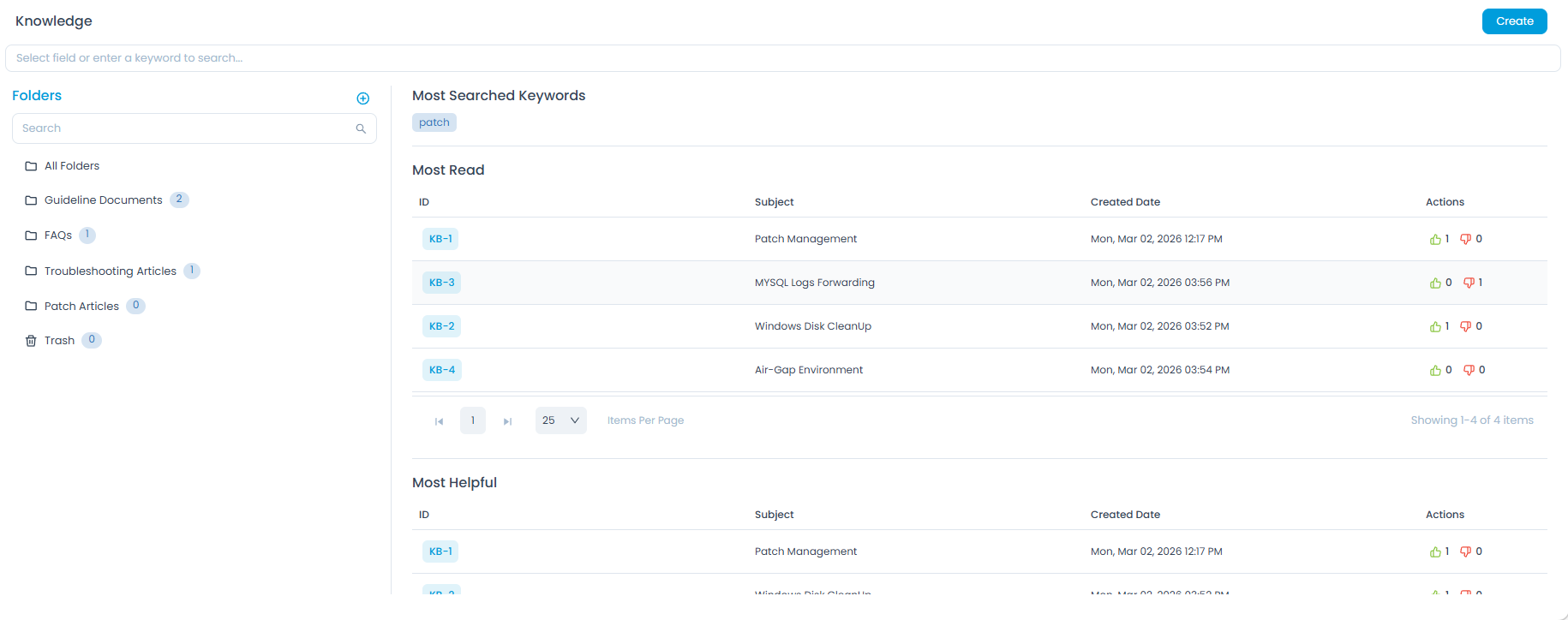This screenshot has height=620, width=1568.
Task: Thumbs up the Patch Management article in Most Read
Action: (x=1435, y=240)
